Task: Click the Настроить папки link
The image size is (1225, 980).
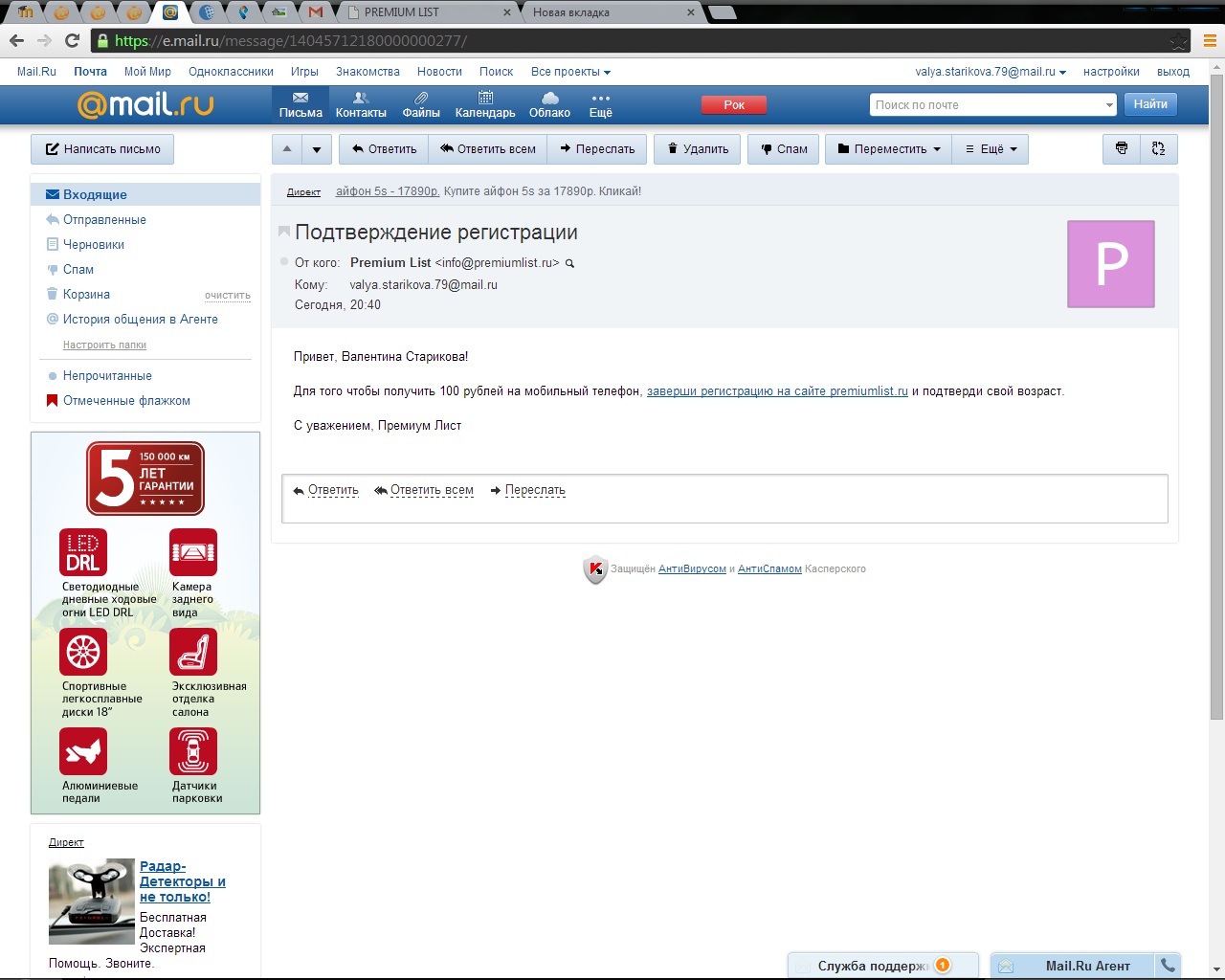Action: tap(104, 345)
